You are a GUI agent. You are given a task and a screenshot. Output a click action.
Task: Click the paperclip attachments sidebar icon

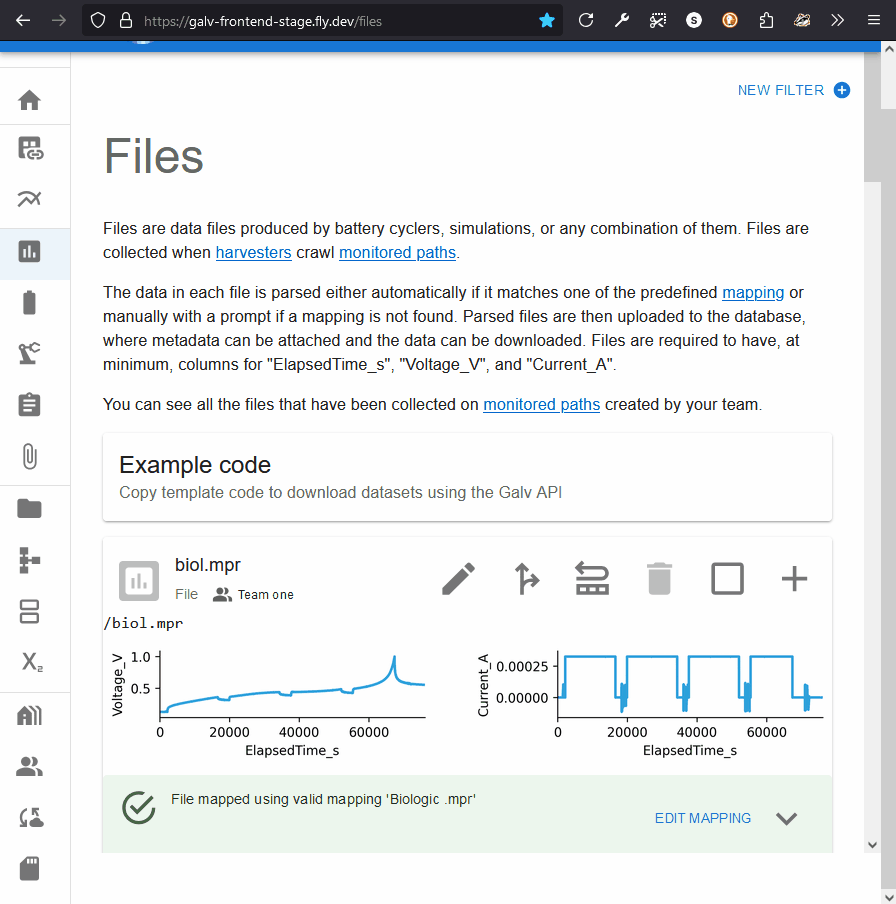pos(30,457)
